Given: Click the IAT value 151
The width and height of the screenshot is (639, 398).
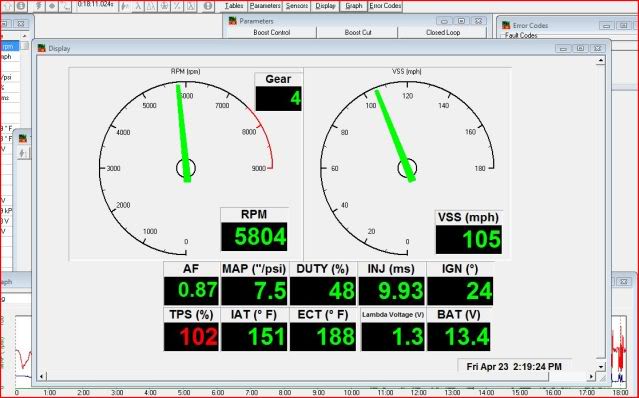Looking at the screenshot, I should click(254, 336).
